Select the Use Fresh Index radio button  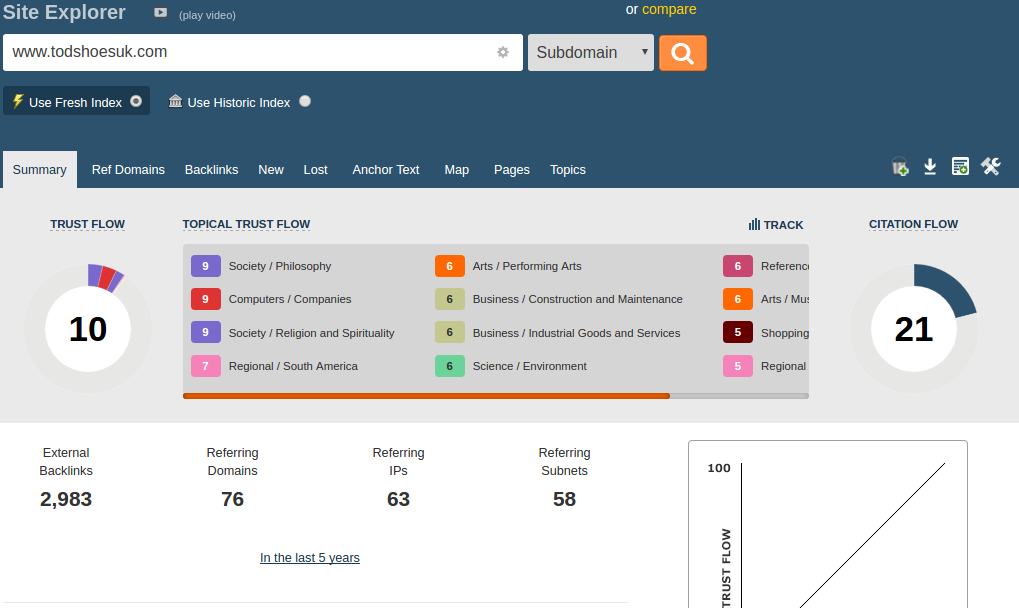136,101
